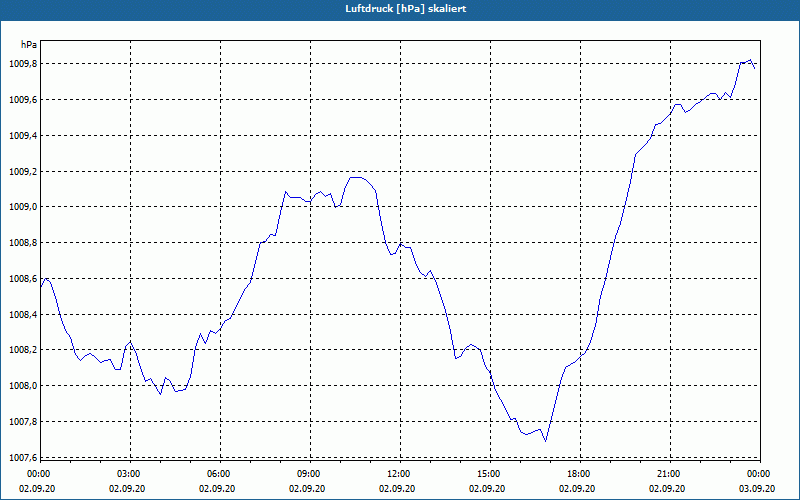800x500 pixels.
Task: Select the 'hPa' unit label on the axis
Action: (x=29, y=45)
